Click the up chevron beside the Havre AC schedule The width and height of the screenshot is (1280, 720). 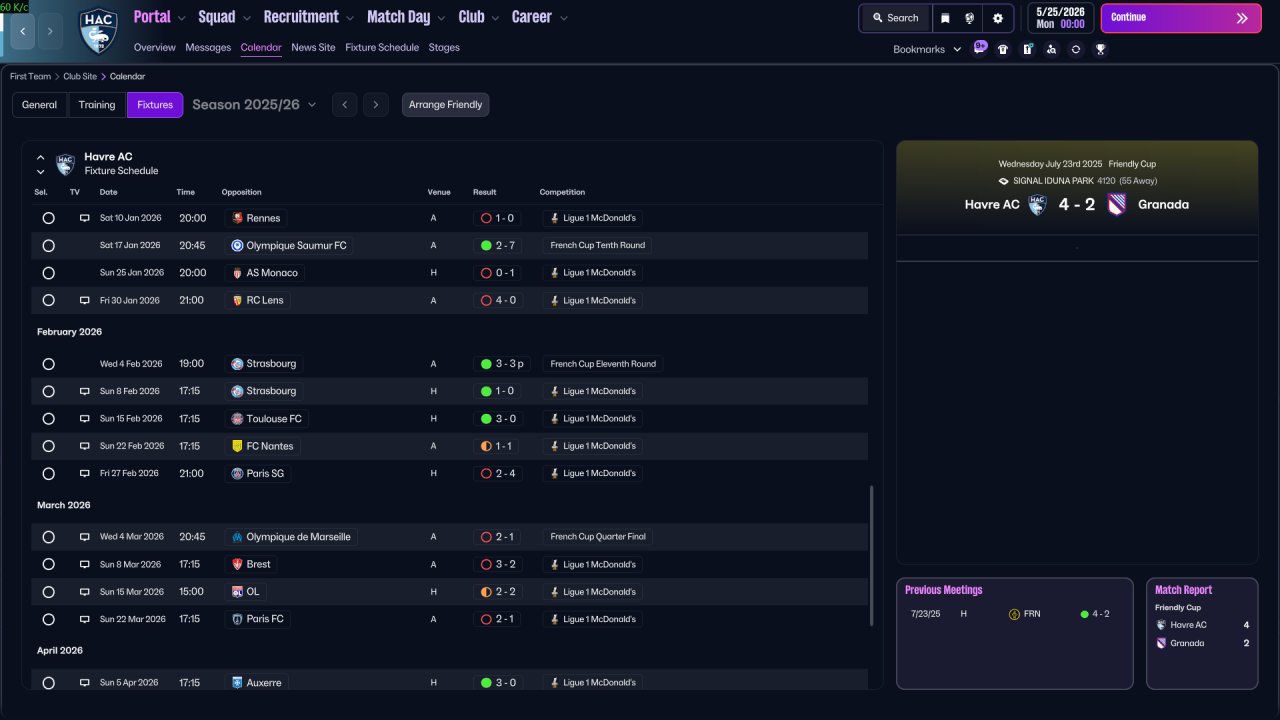point(41,157)
